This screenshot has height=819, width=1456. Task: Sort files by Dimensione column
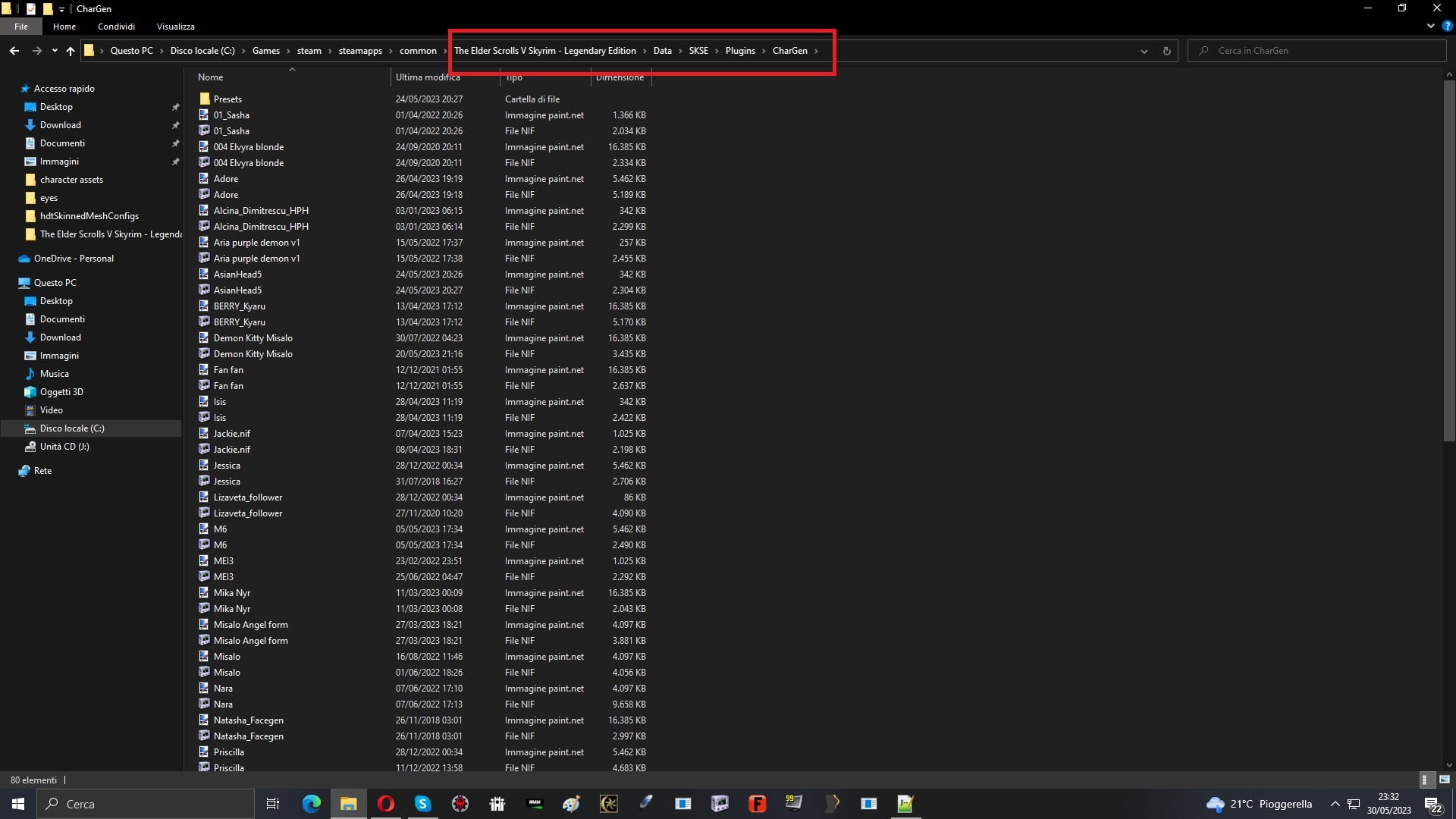pos(621,77)
